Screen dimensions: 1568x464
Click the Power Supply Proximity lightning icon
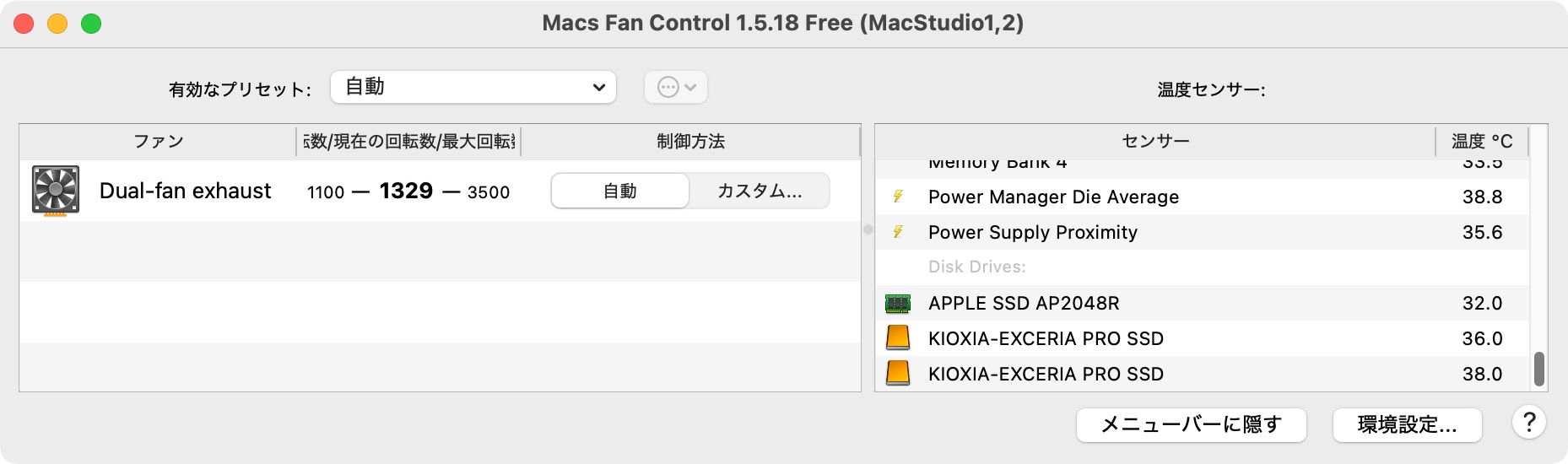[898, 232]
